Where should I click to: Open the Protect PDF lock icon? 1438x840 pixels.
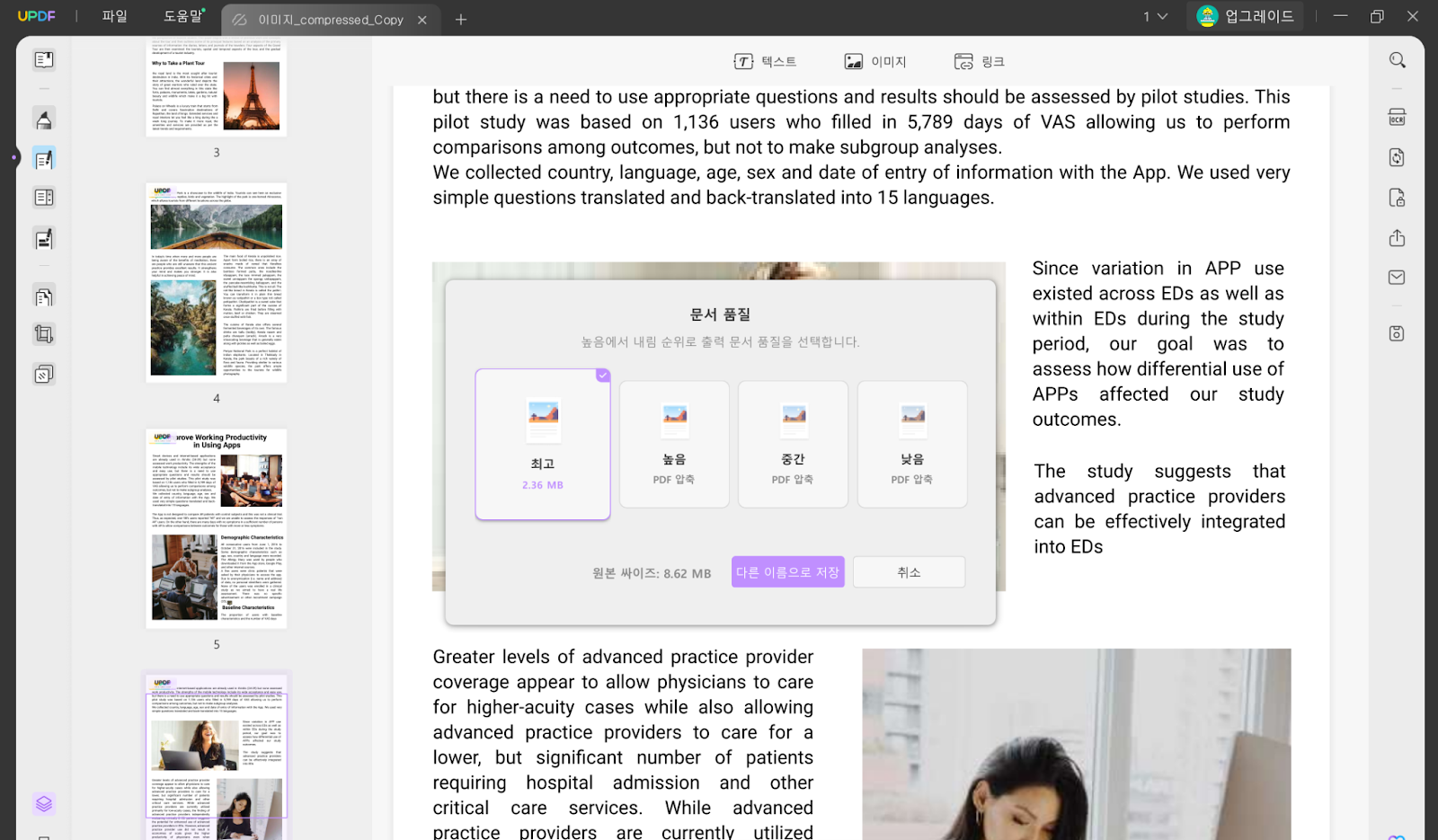pos(1397,198)
